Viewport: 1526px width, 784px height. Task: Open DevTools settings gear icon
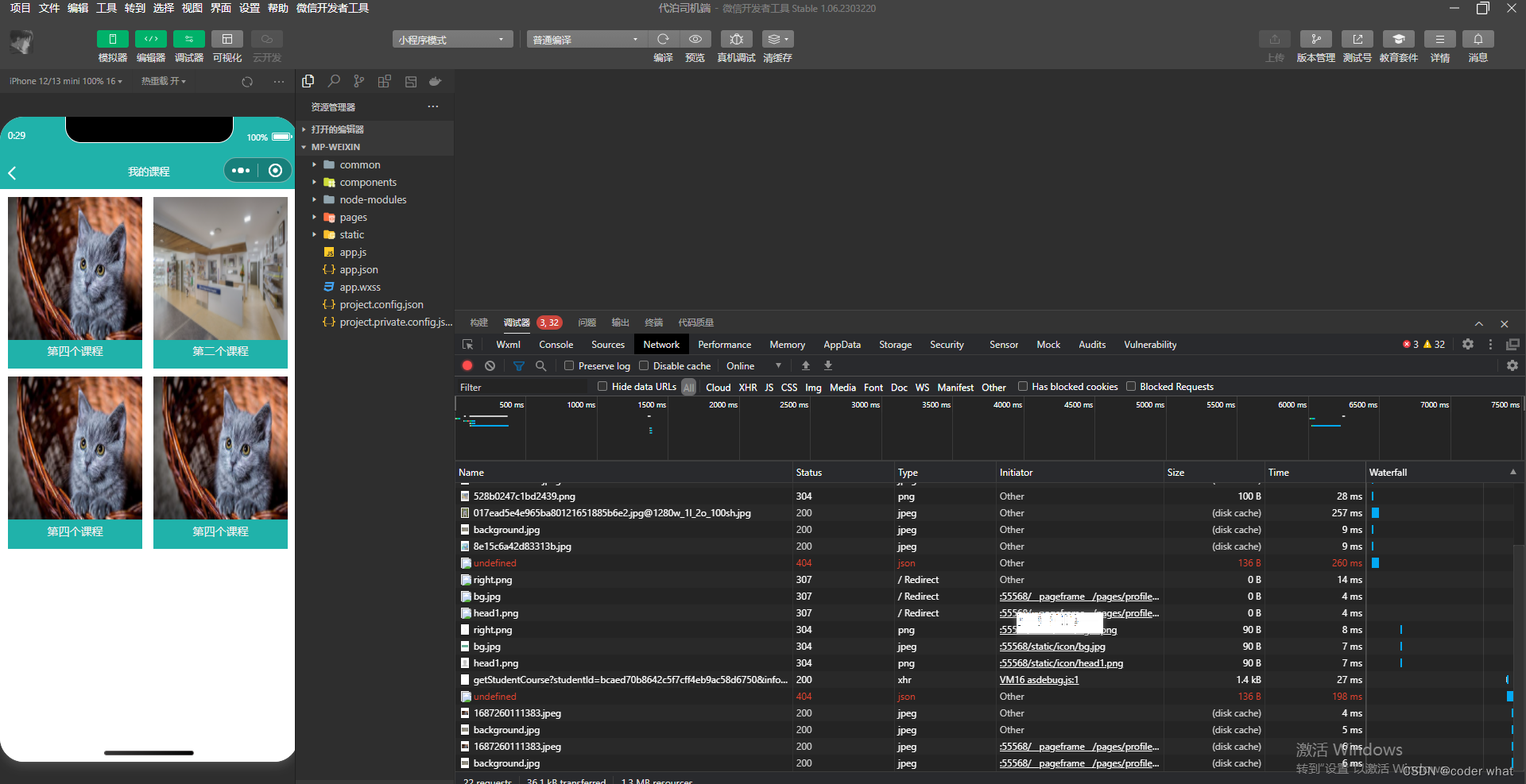point(1468,344)
